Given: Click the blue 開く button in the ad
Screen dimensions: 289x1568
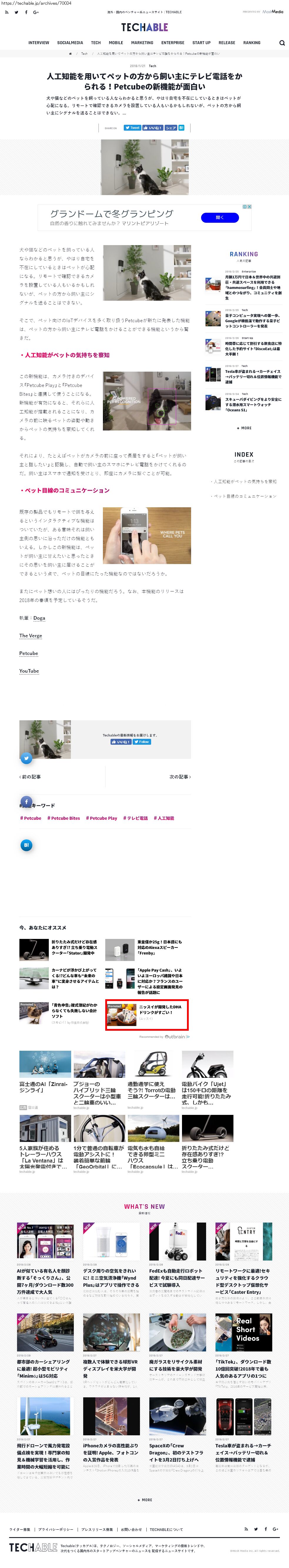Looking at the screenshot, I should (220, 217).
